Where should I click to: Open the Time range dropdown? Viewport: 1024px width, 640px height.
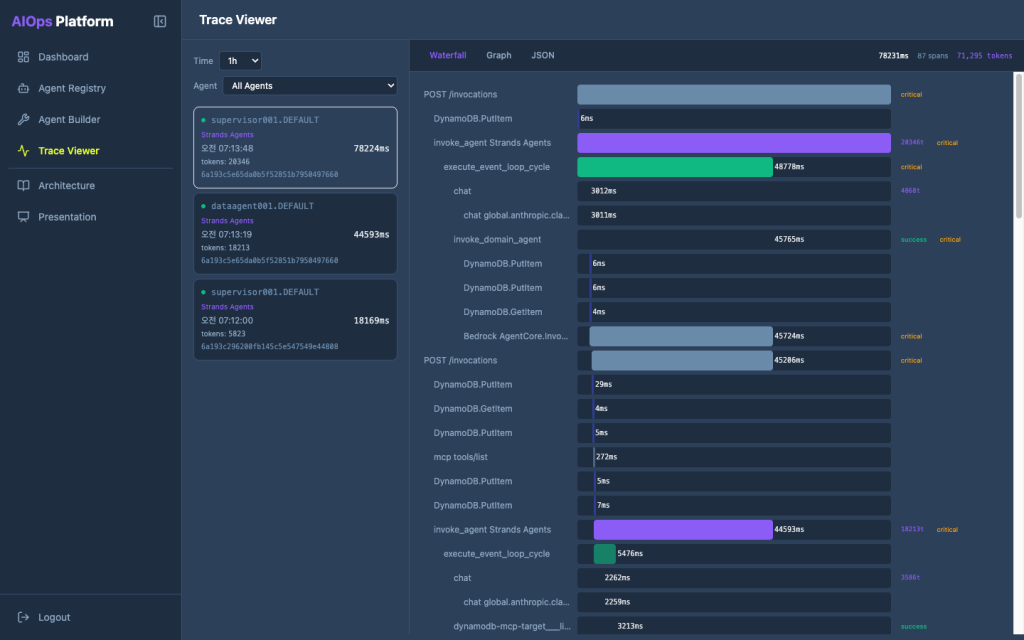point(240,61)
